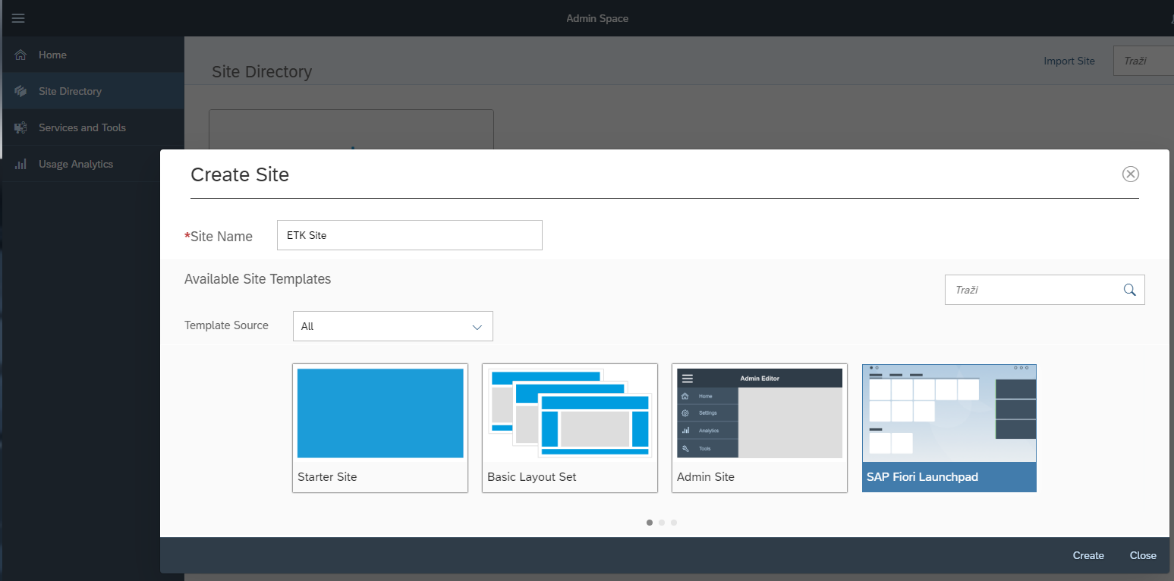Go to third page of templates dot
Screen dimensions: 1174x581
tap(674, 522)
